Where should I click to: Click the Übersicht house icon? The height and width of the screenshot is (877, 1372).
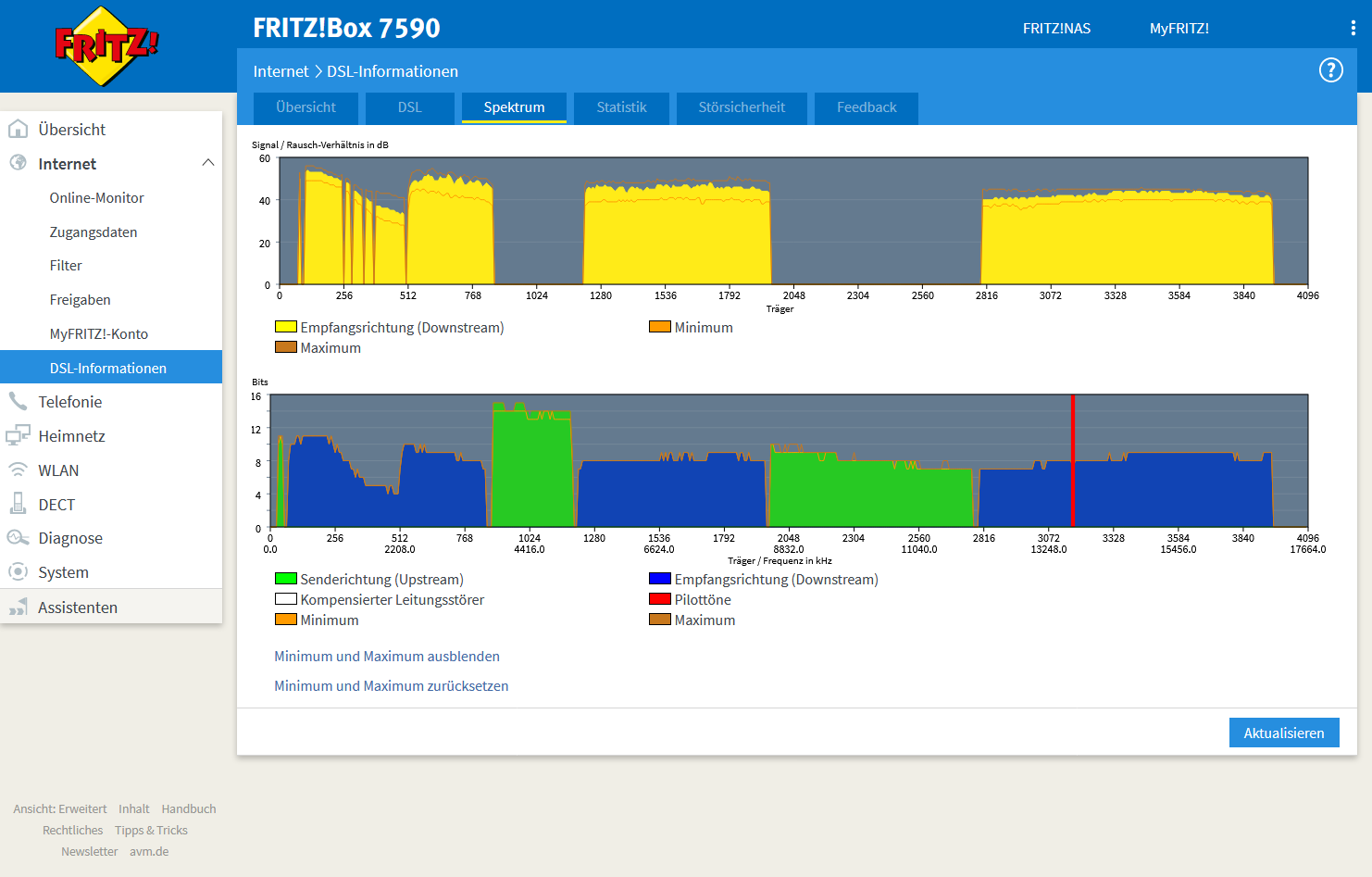point(18,129)
